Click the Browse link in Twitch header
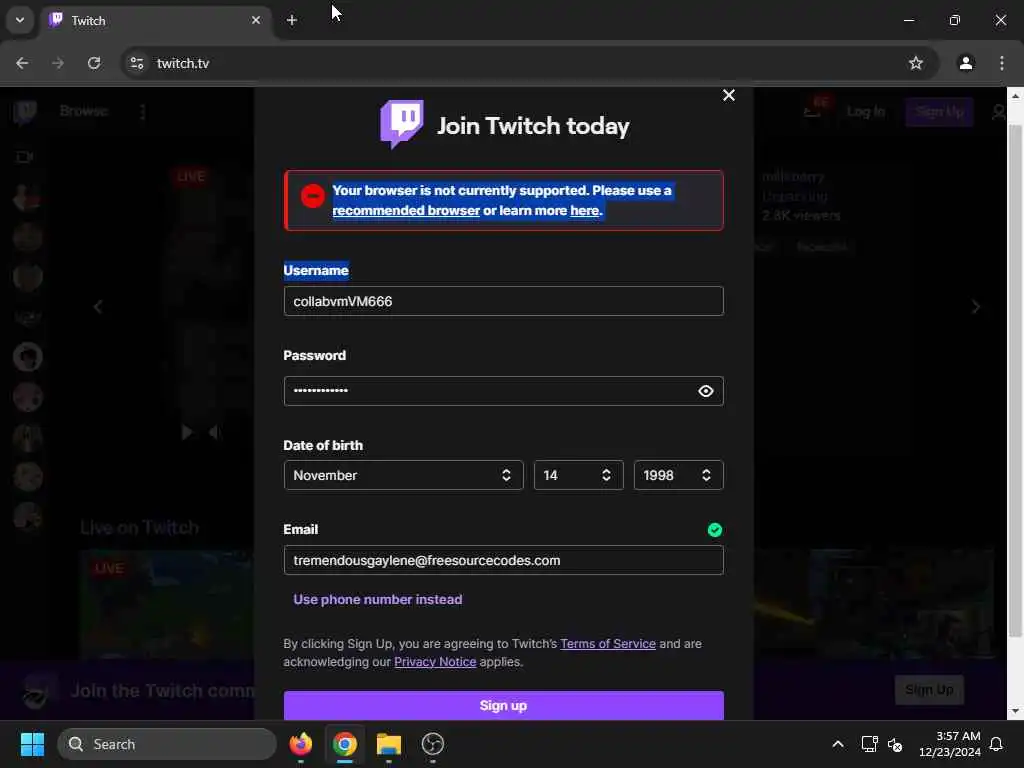Viewport: 1024px width, 768px height. pyautogui.click(x=83, y=111)
